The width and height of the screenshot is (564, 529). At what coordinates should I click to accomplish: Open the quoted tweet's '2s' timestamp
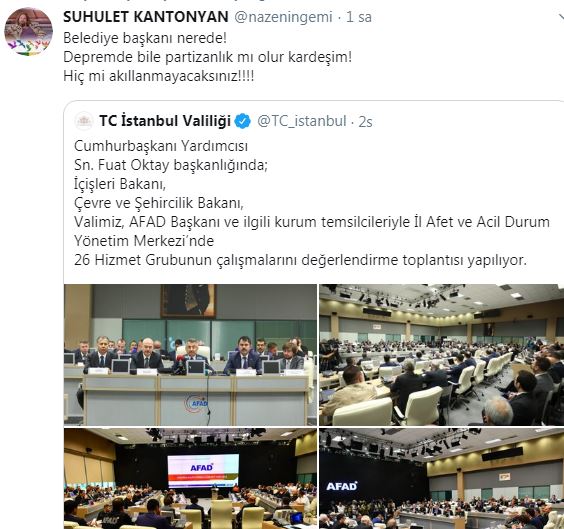pyautogui.click(x=365, y=122)
